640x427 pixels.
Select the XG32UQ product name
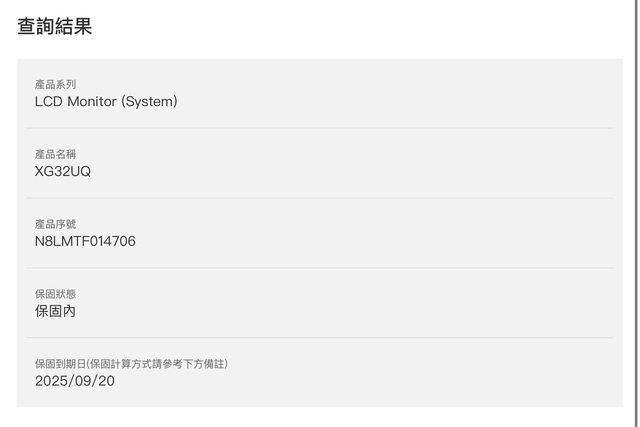[63, 171]
